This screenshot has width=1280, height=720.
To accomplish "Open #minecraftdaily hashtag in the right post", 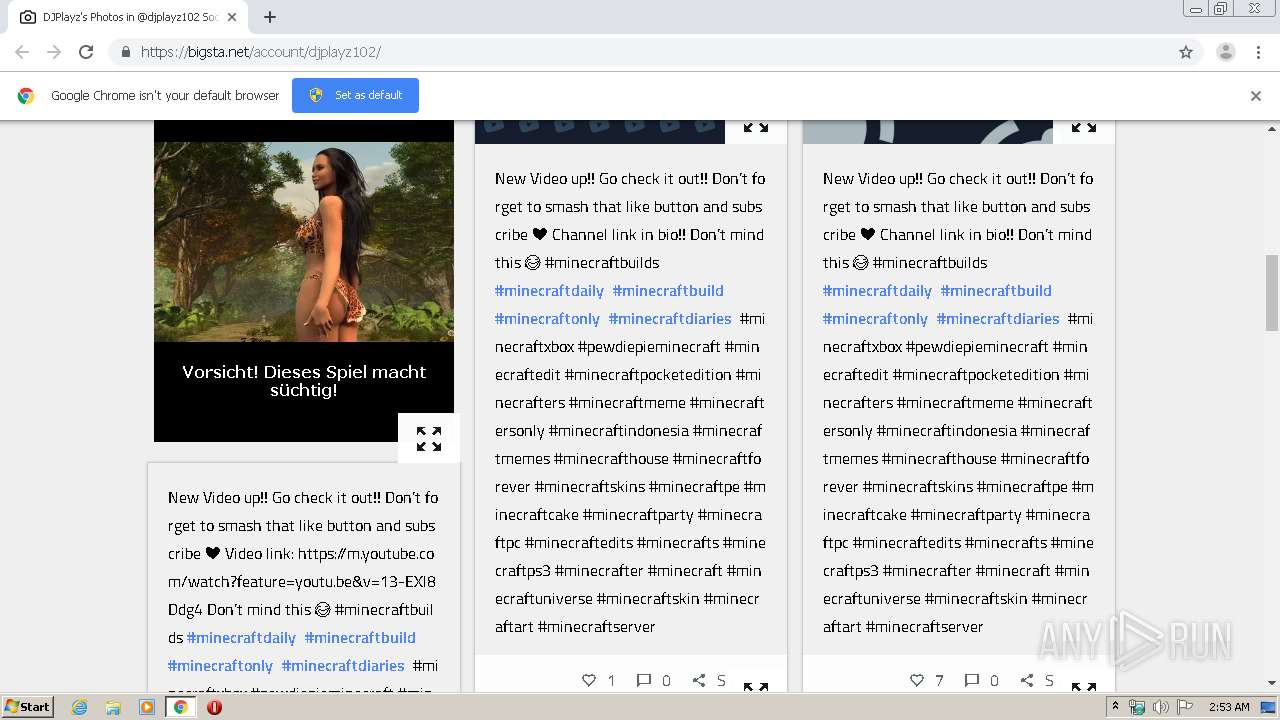I will (877, 291).
